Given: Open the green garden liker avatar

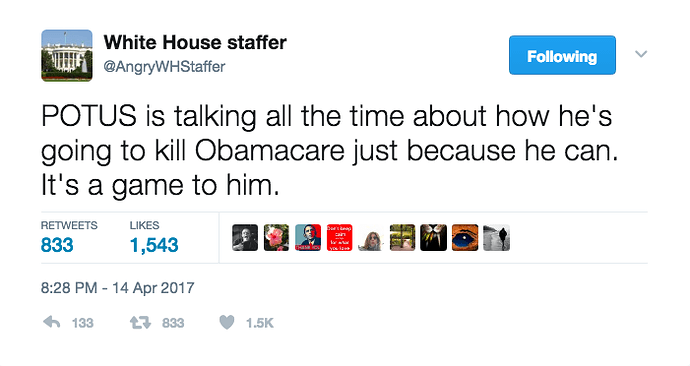Looking at the screenshot, I should [x=402, y=238].
